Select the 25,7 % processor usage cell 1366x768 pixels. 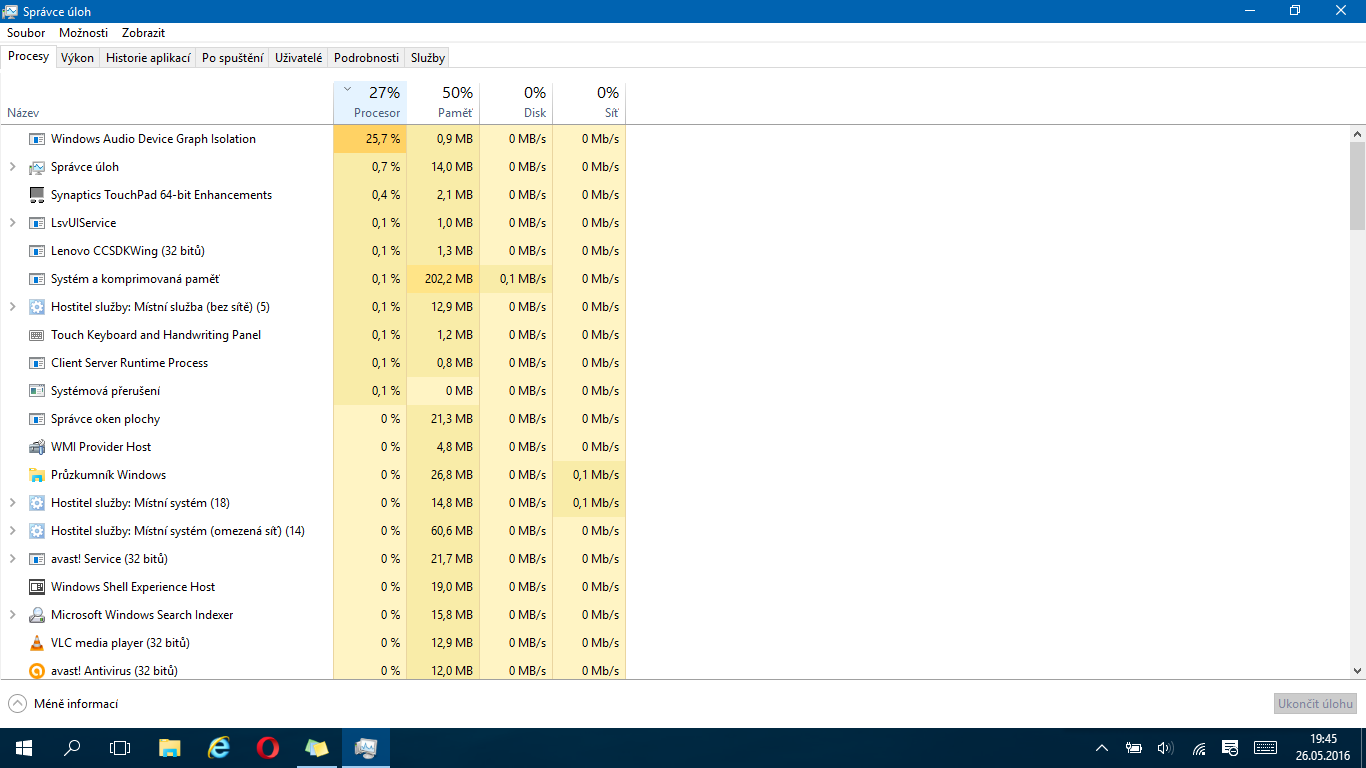[370, 139]
